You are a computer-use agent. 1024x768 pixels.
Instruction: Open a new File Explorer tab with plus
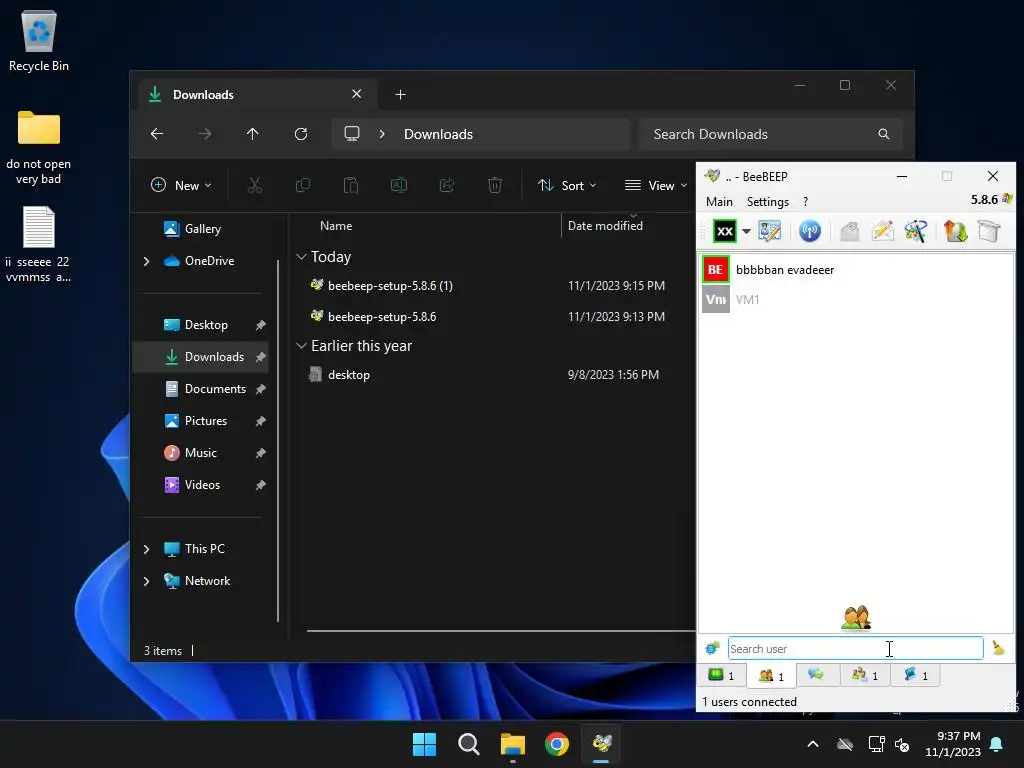click(400, 95)
